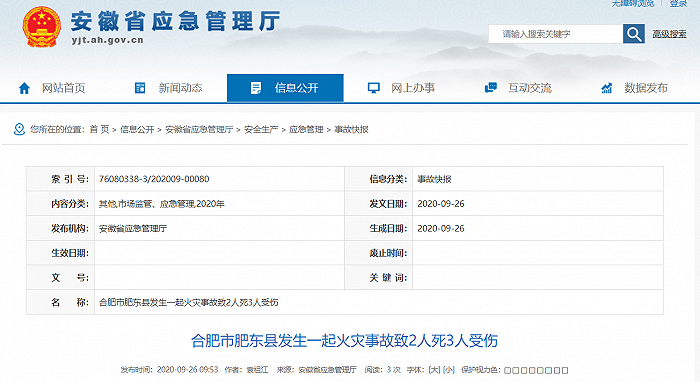
Task: Click the 无障碍浏览 accessibility link
Action: [x=633, y=4]
